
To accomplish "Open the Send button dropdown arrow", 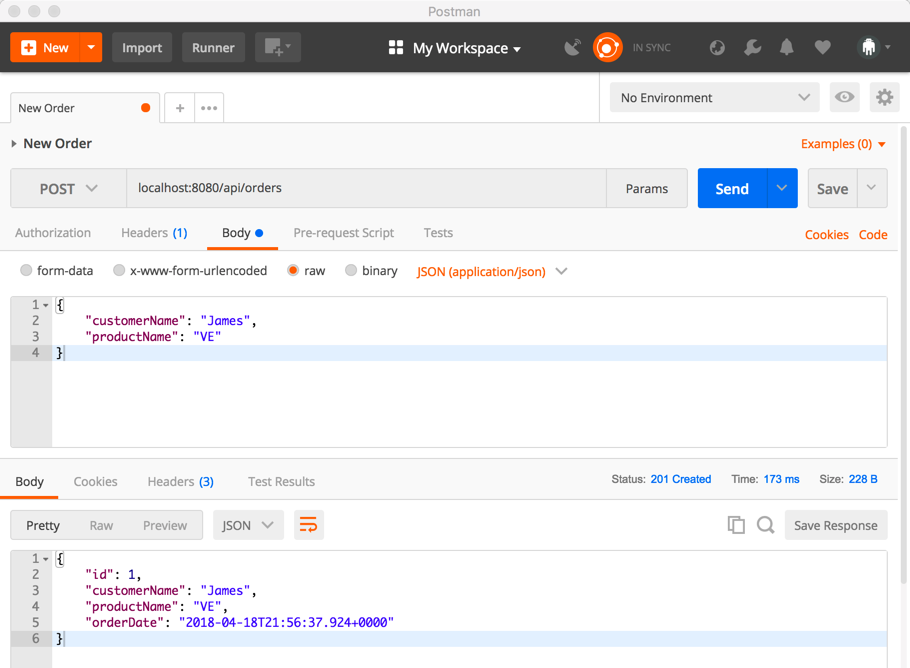I will (782, 188).
